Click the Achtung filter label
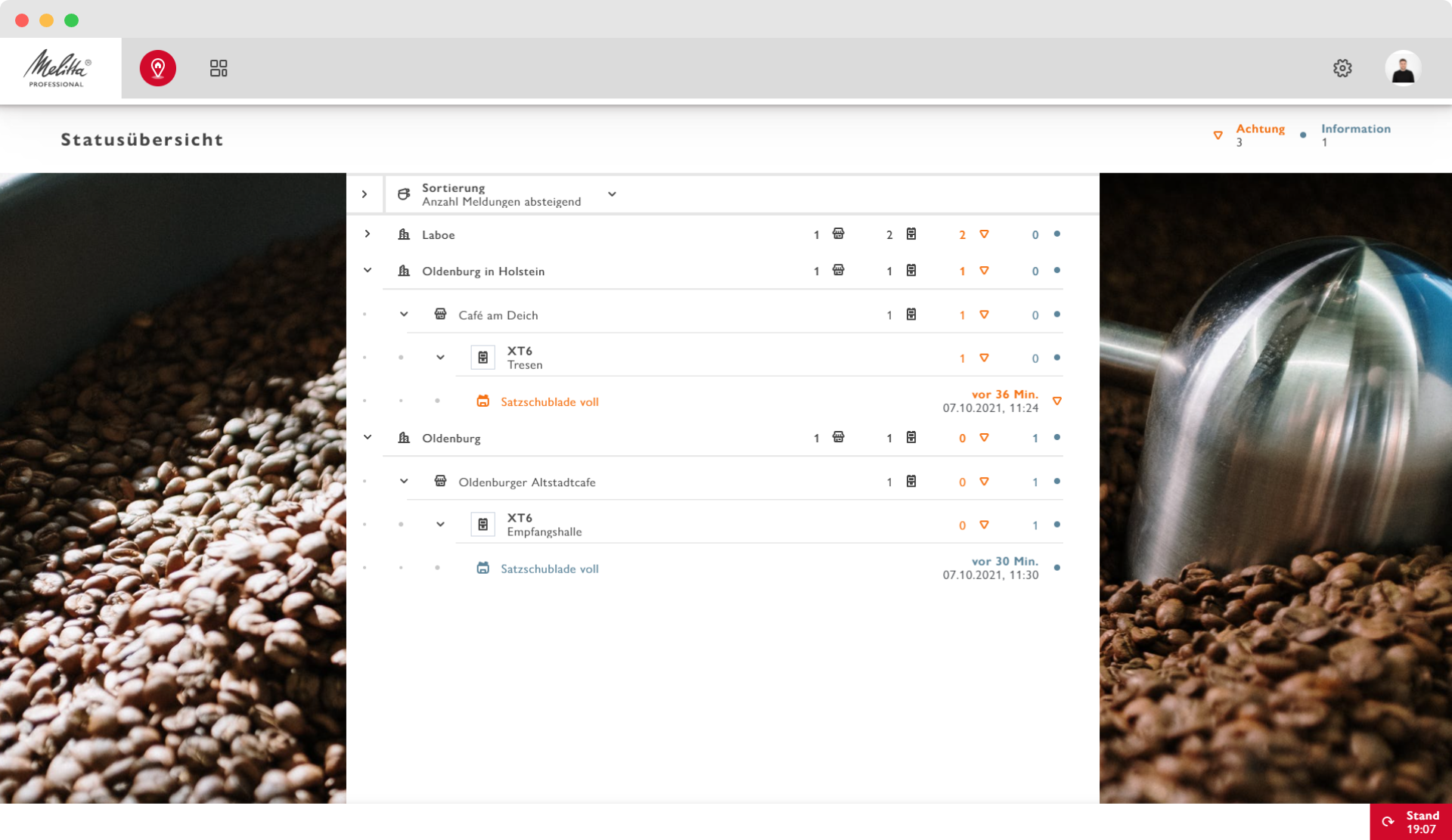 [1260, 129]
